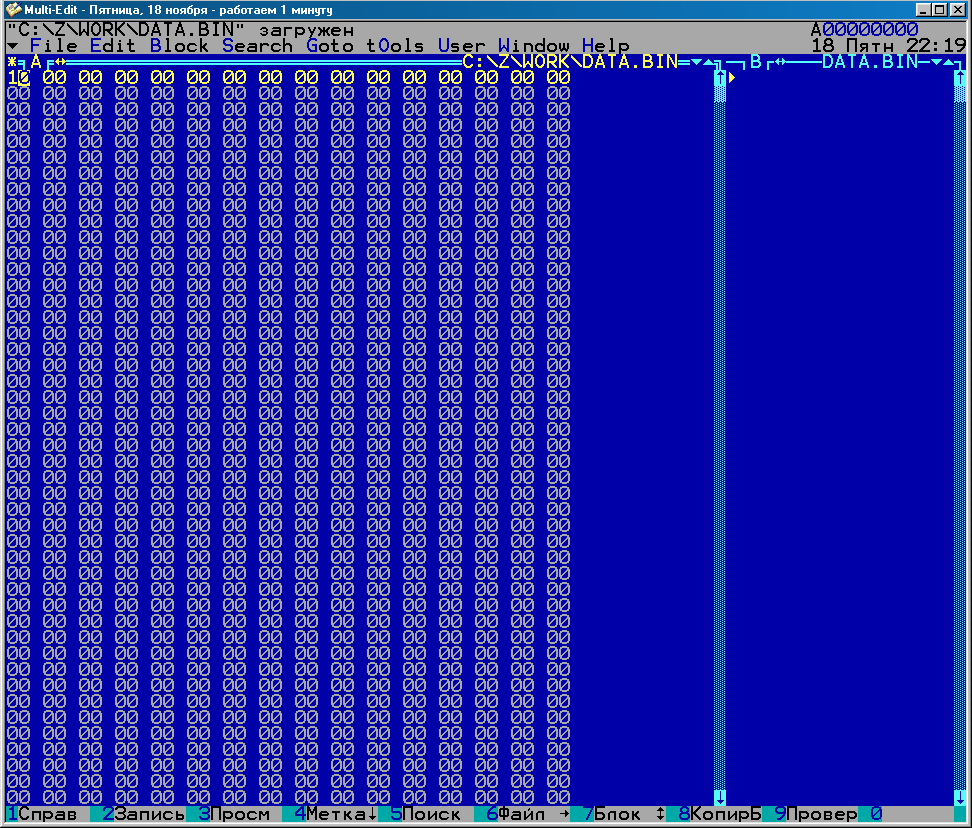Viewport: 972px width, 828px height.
Task: Click the first hex byte in window A
Action: (x=18, y=78)
